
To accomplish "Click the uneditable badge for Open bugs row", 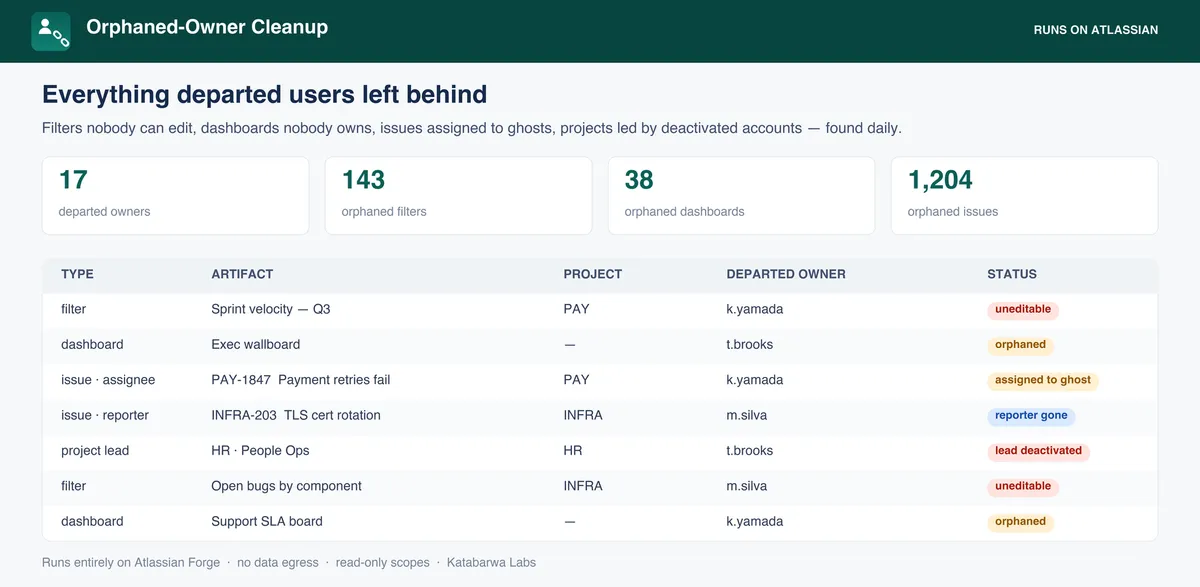I will click(1023, 486).
